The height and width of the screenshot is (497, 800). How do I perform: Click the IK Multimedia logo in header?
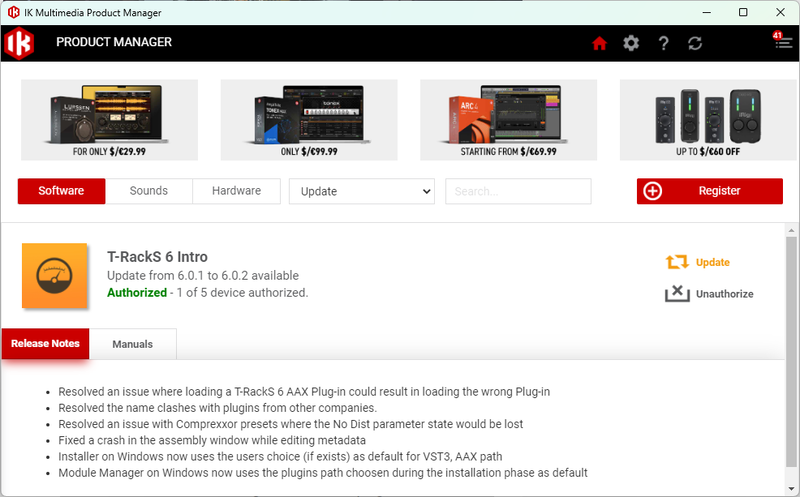pyautogui.click(x=19, y=43)
